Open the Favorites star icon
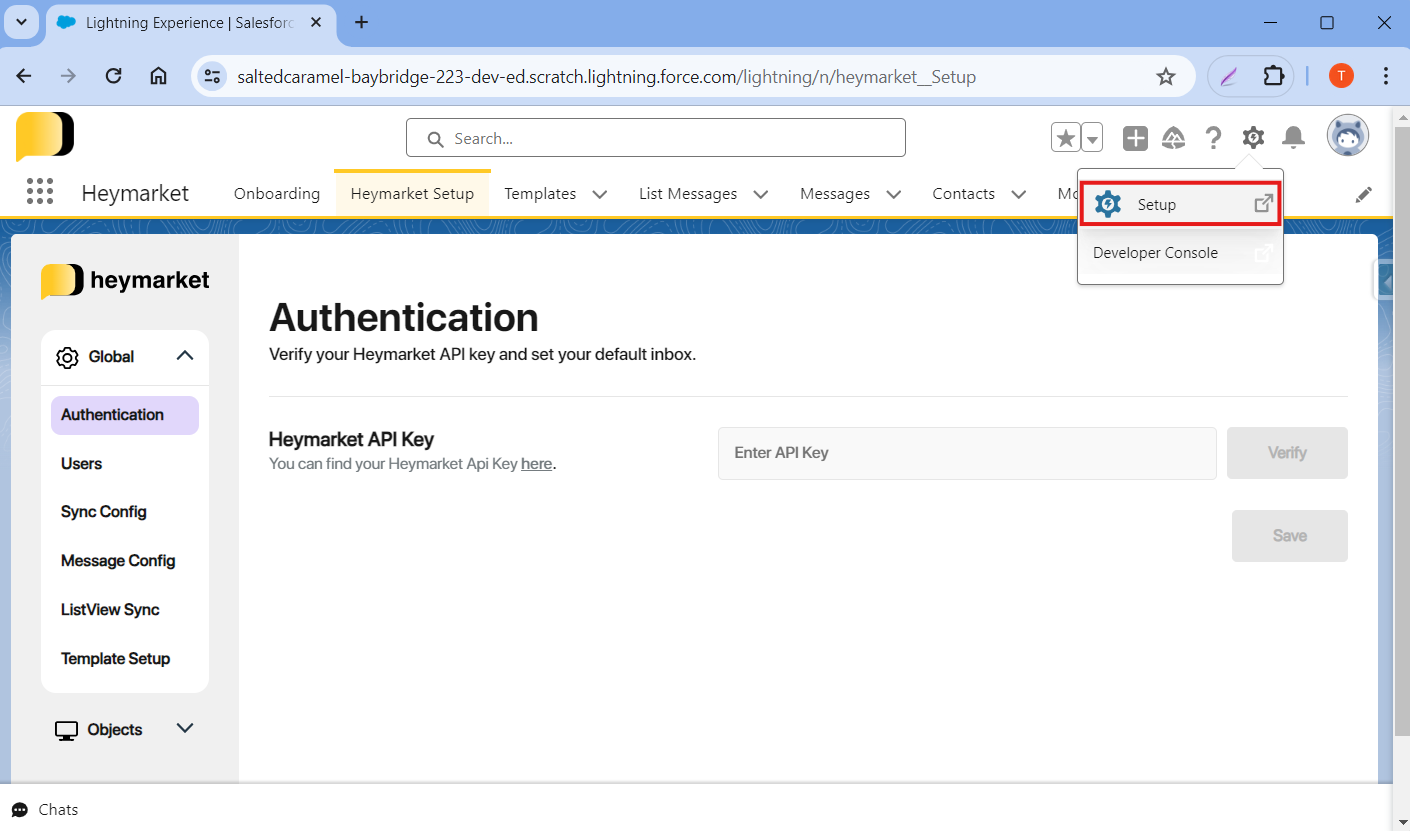Viewport: 1410px width, 831px height. click(x=1066, y=138)
